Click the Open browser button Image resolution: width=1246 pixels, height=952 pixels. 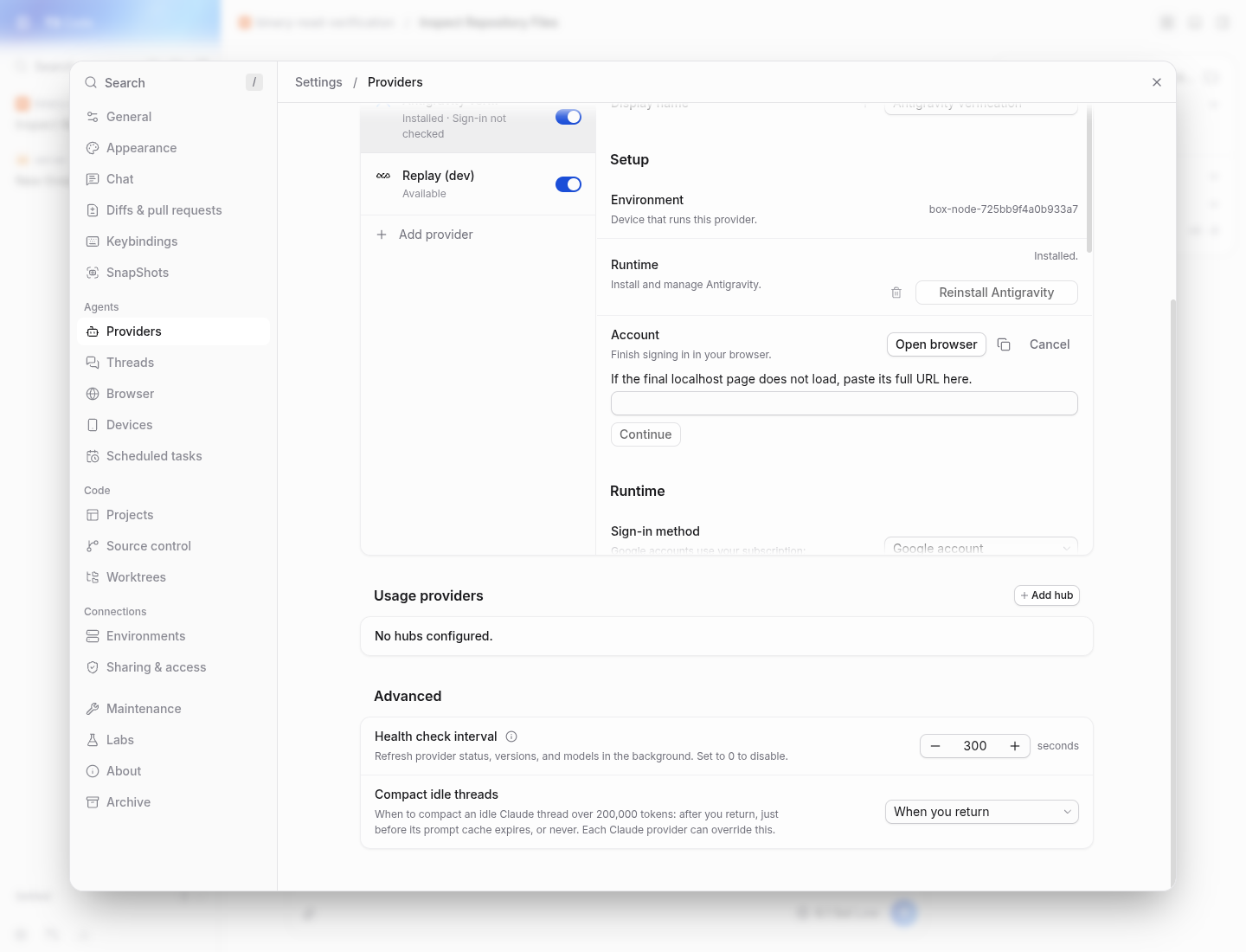936,344
